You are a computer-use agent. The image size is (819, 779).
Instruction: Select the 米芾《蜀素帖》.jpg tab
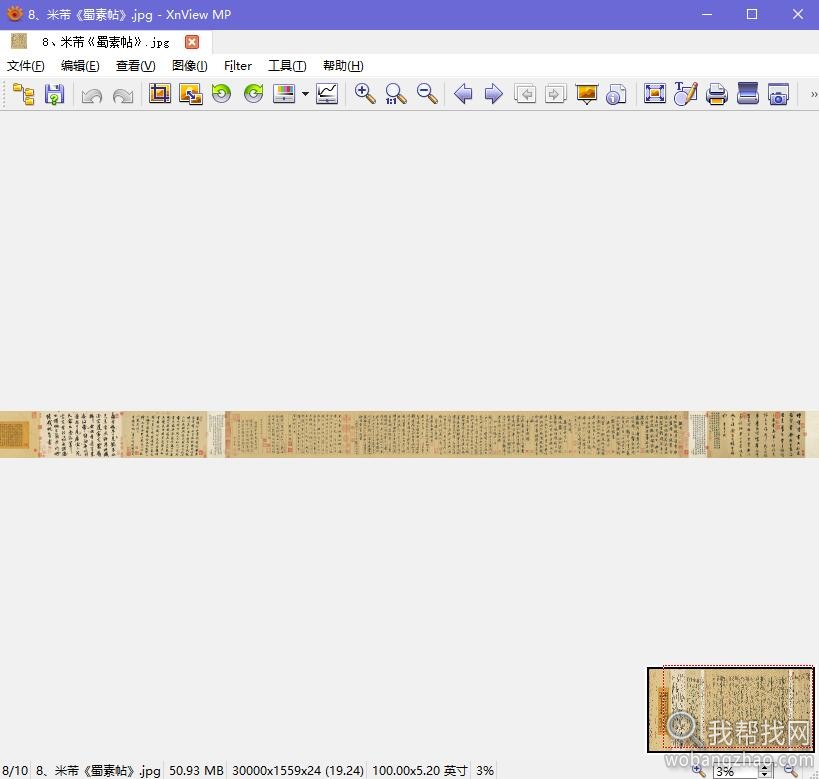pyautogui.click(x=106, y=42)
